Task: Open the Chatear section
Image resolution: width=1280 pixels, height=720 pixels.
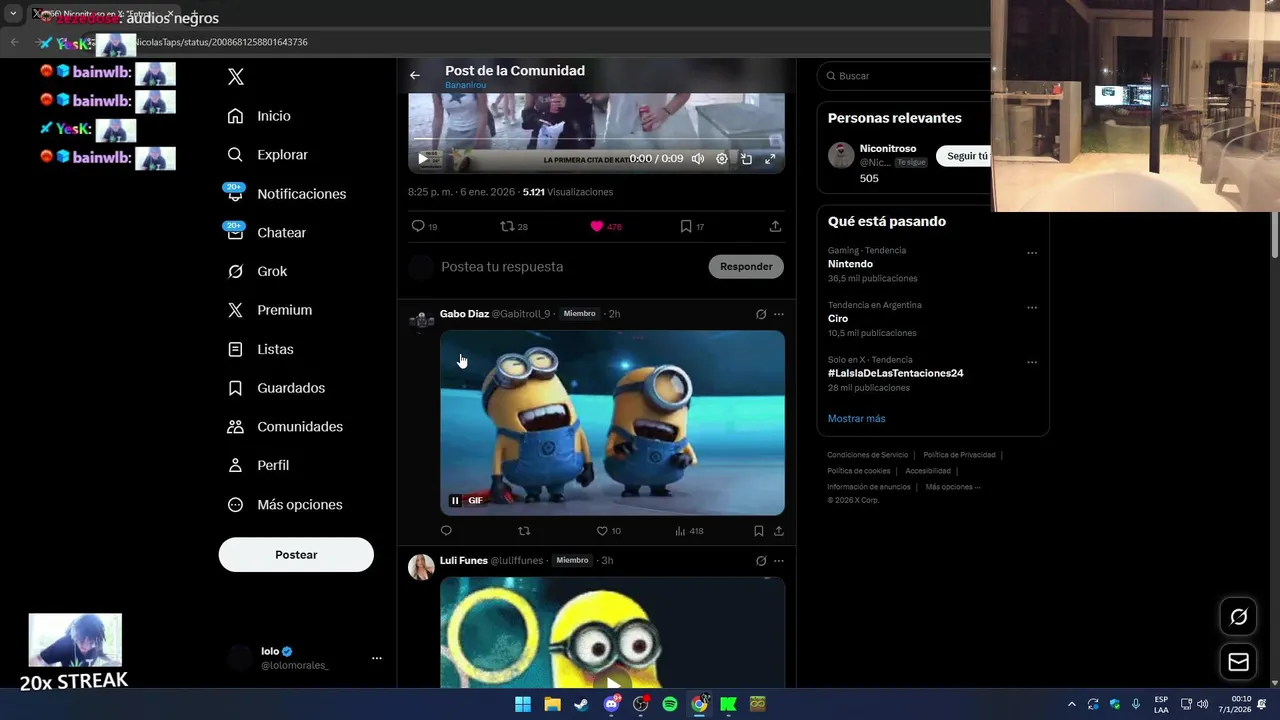Action: coord(266,232)
